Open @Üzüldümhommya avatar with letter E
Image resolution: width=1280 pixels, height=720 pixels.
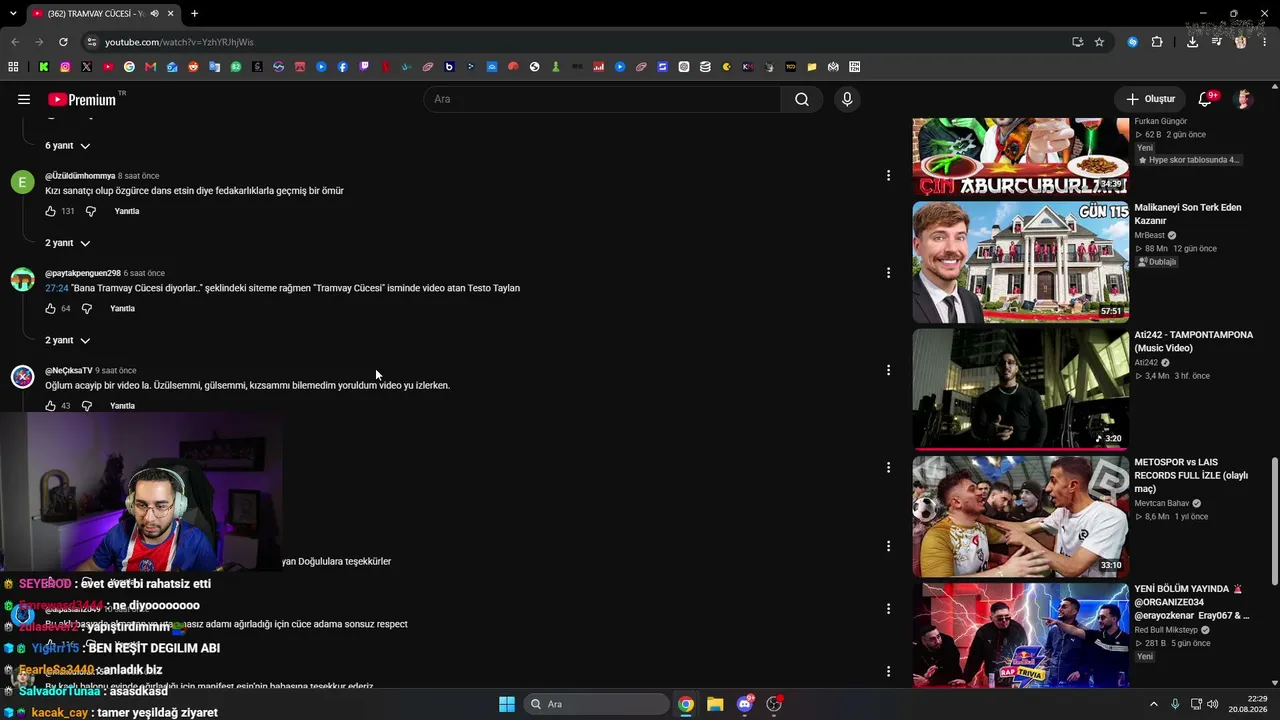coord(22,182)
